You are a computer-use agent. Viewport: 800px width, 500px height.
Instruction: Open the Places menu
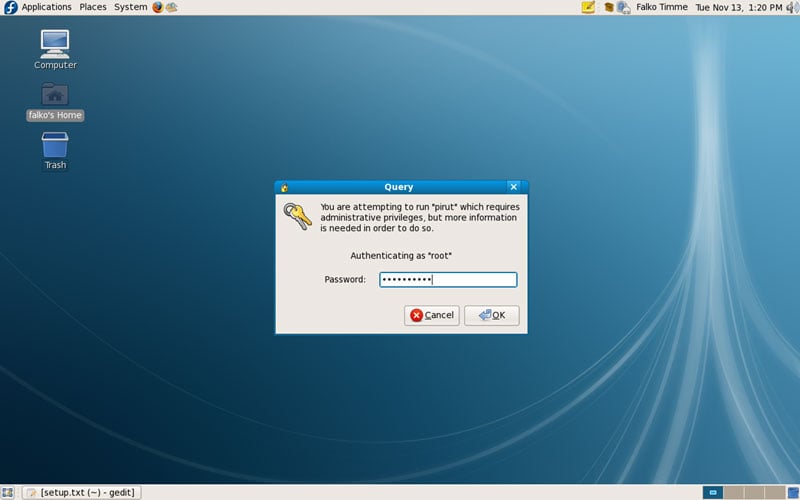(x=93, y=7)
